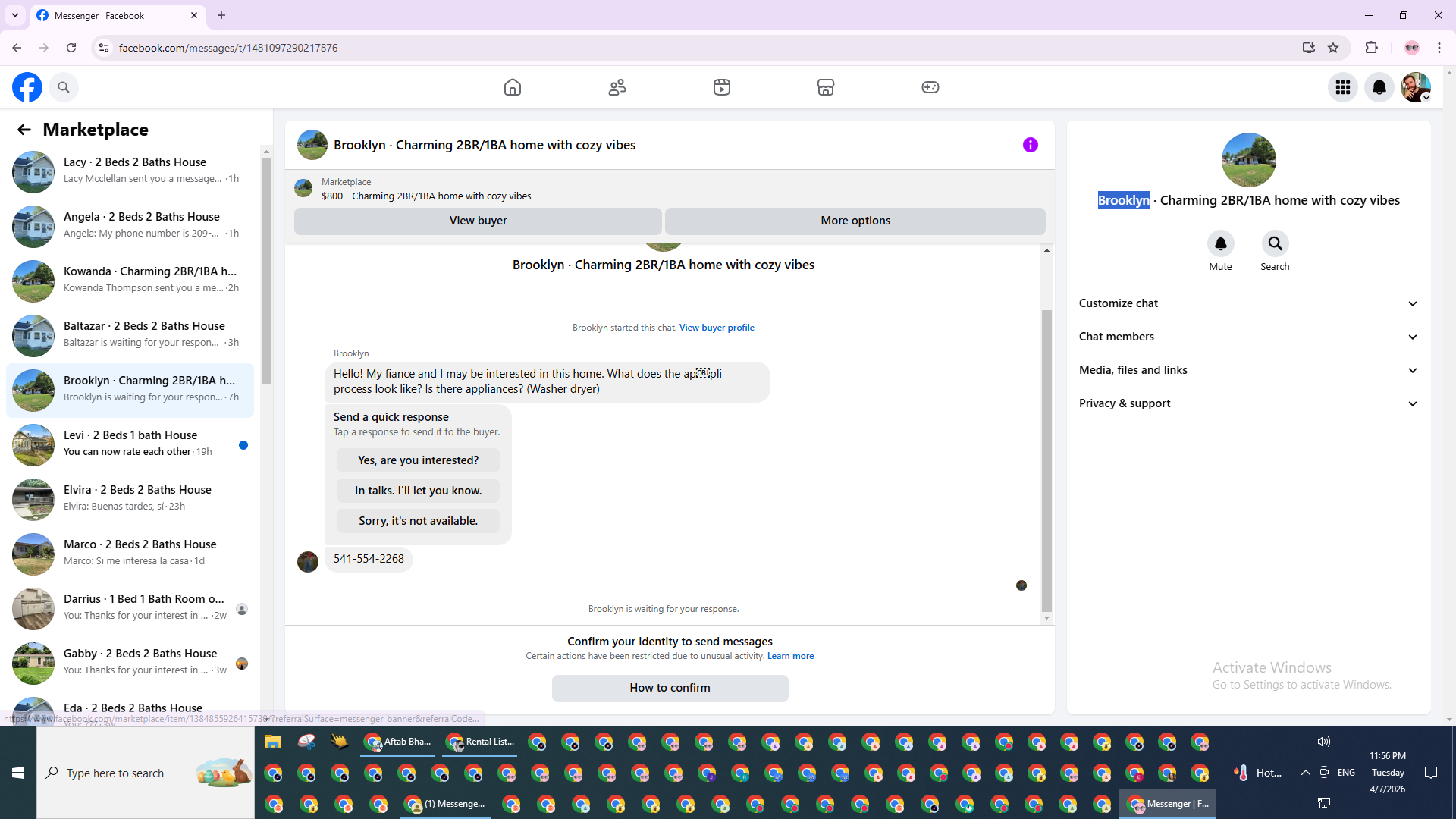The image size is (1456, 819).
Task: Open Darrius 1 Bed 1 Bath Room chat
Action: click(130, 608)
